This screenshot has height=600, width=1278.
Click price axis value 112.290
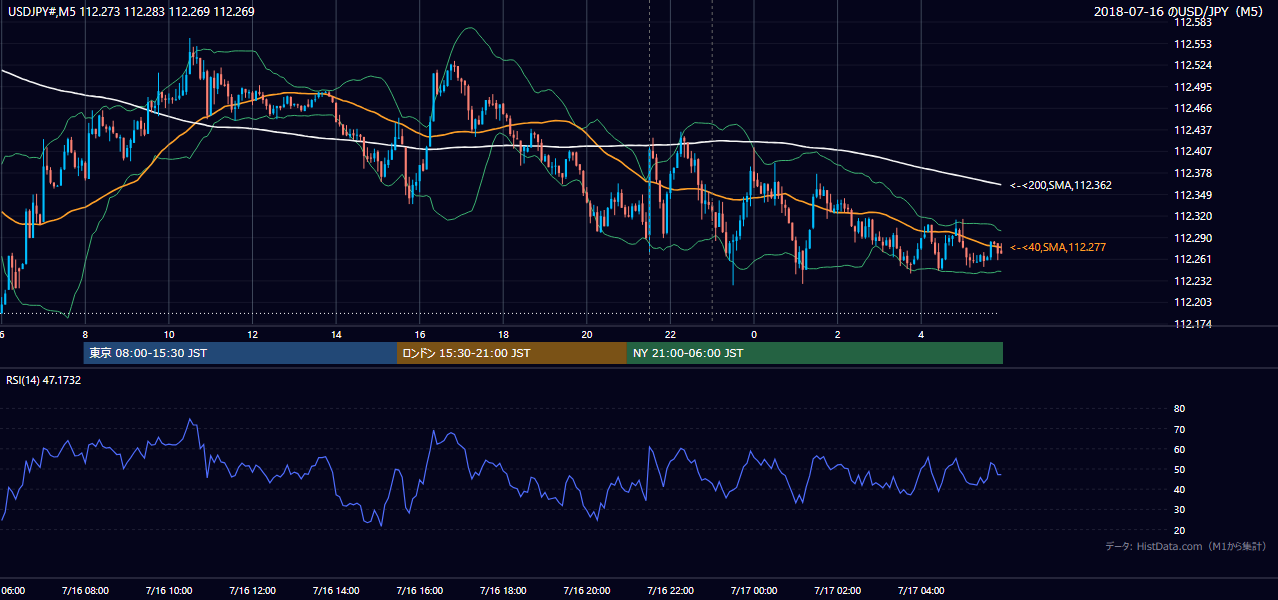click(1192, 238)
